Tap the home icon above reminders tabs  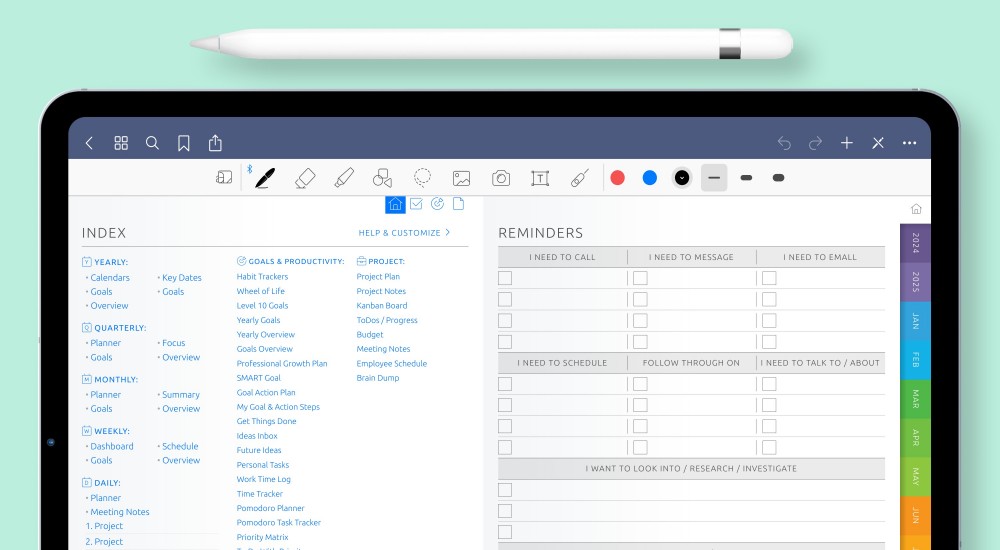pyautogui.click(x=916, y=209)
